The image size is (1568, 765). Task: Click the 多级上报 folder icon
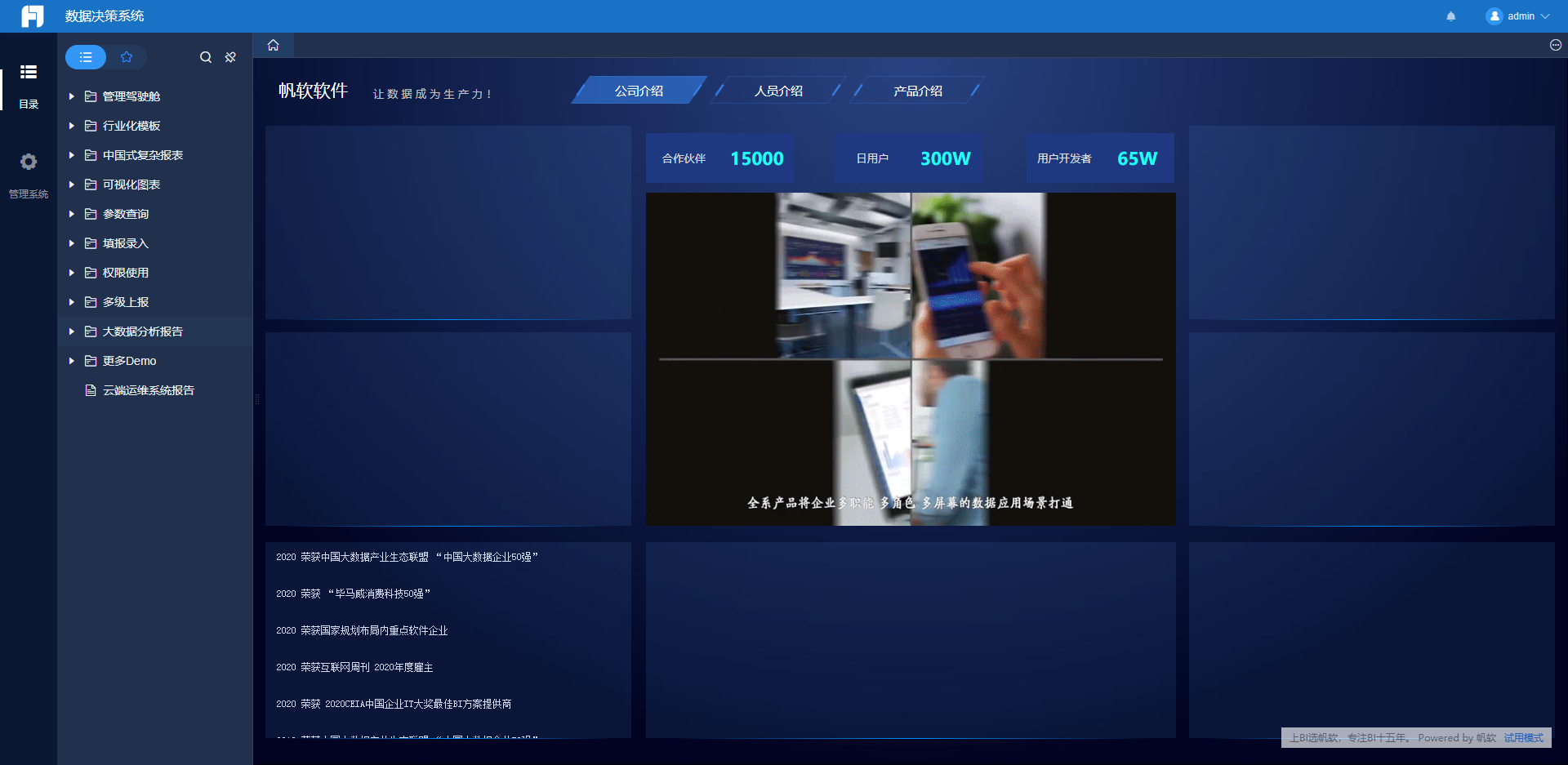coord(91,302)
